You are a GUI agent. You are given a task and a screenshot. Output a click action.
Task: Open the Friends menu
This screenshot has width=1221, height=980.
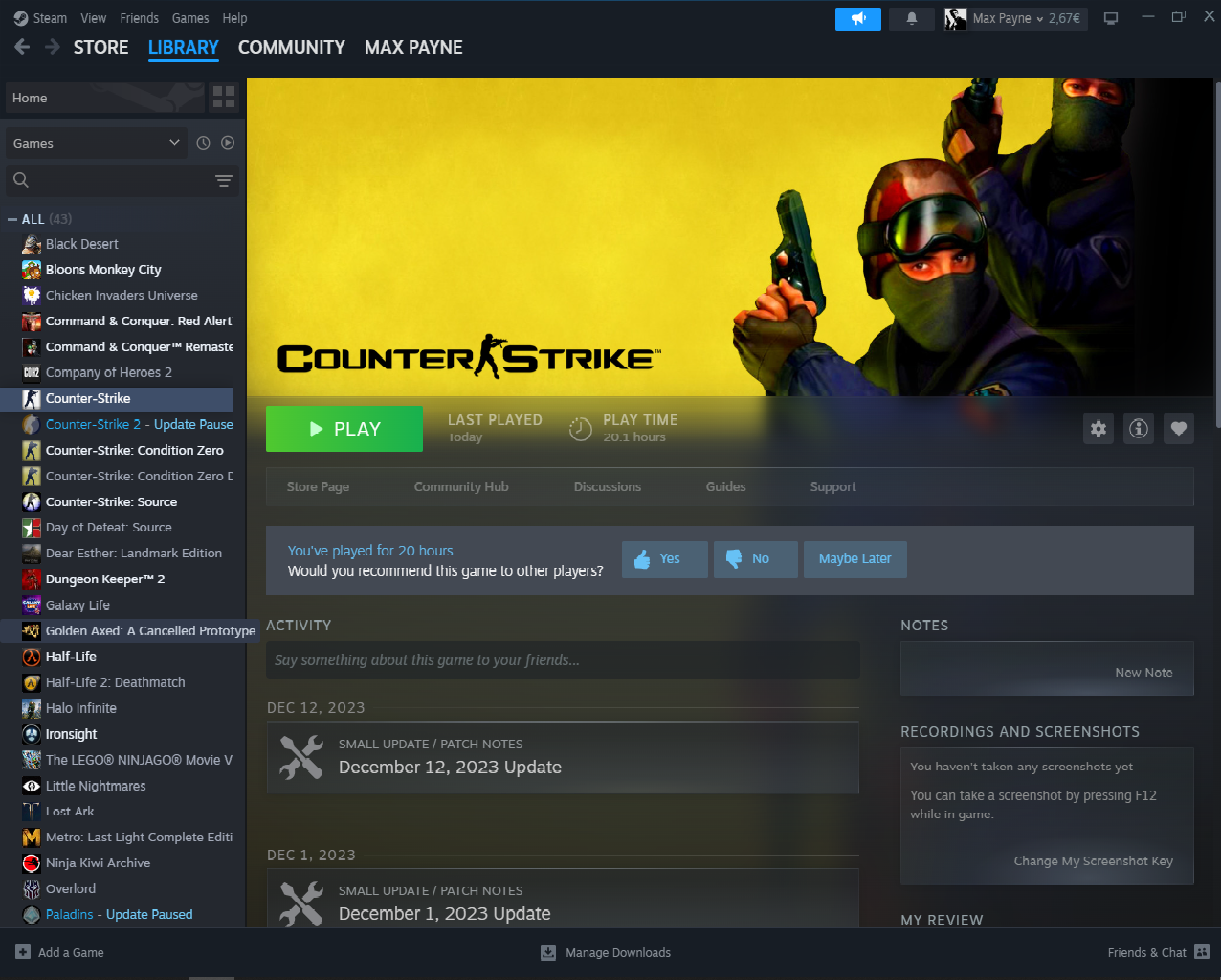(x=139, y=18)
